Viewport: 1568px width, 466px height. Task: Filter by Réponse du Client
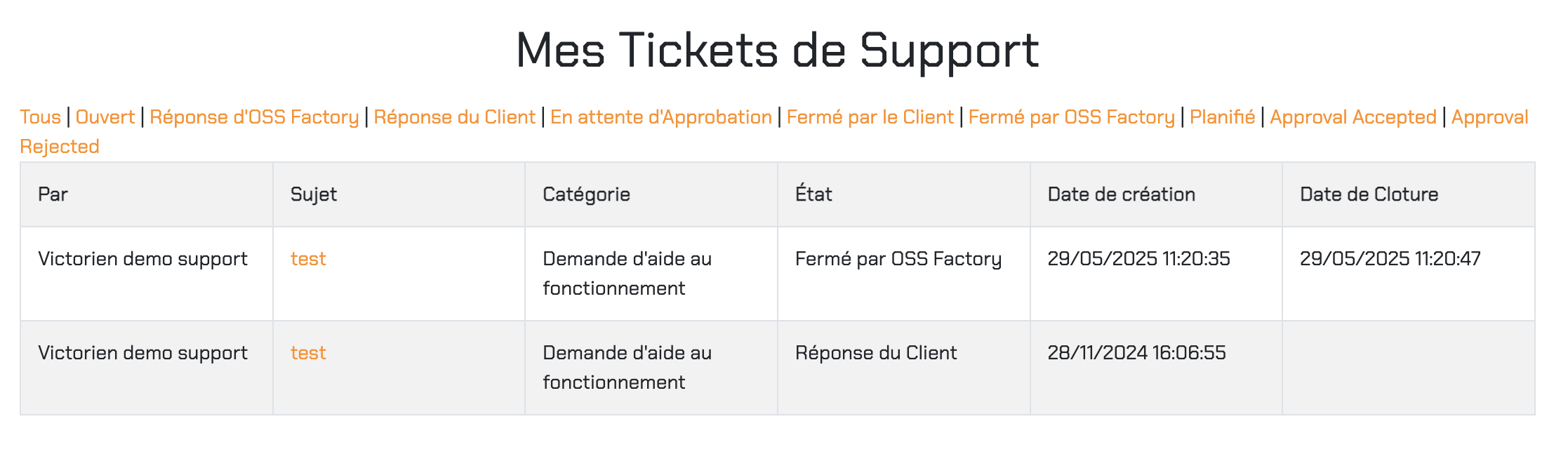pyautogui.click(x=455, y=117)
